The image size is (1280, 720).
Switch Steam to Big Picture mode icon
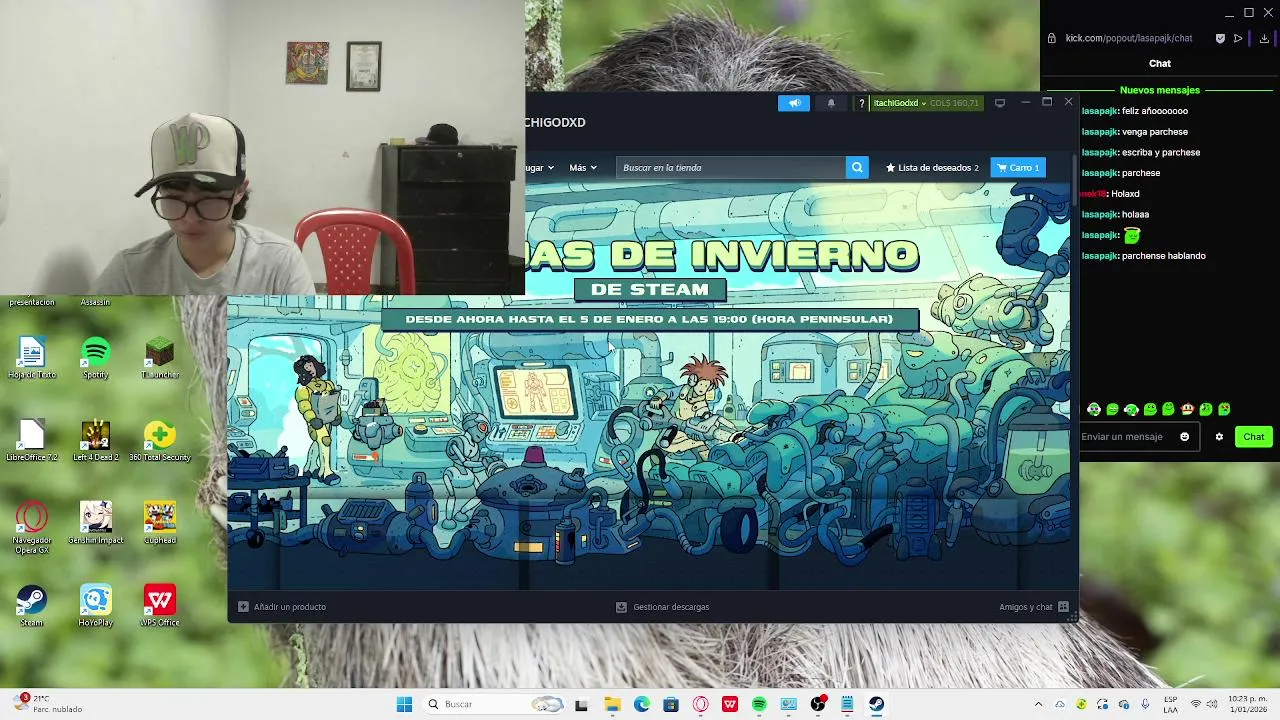coord(999,103)
